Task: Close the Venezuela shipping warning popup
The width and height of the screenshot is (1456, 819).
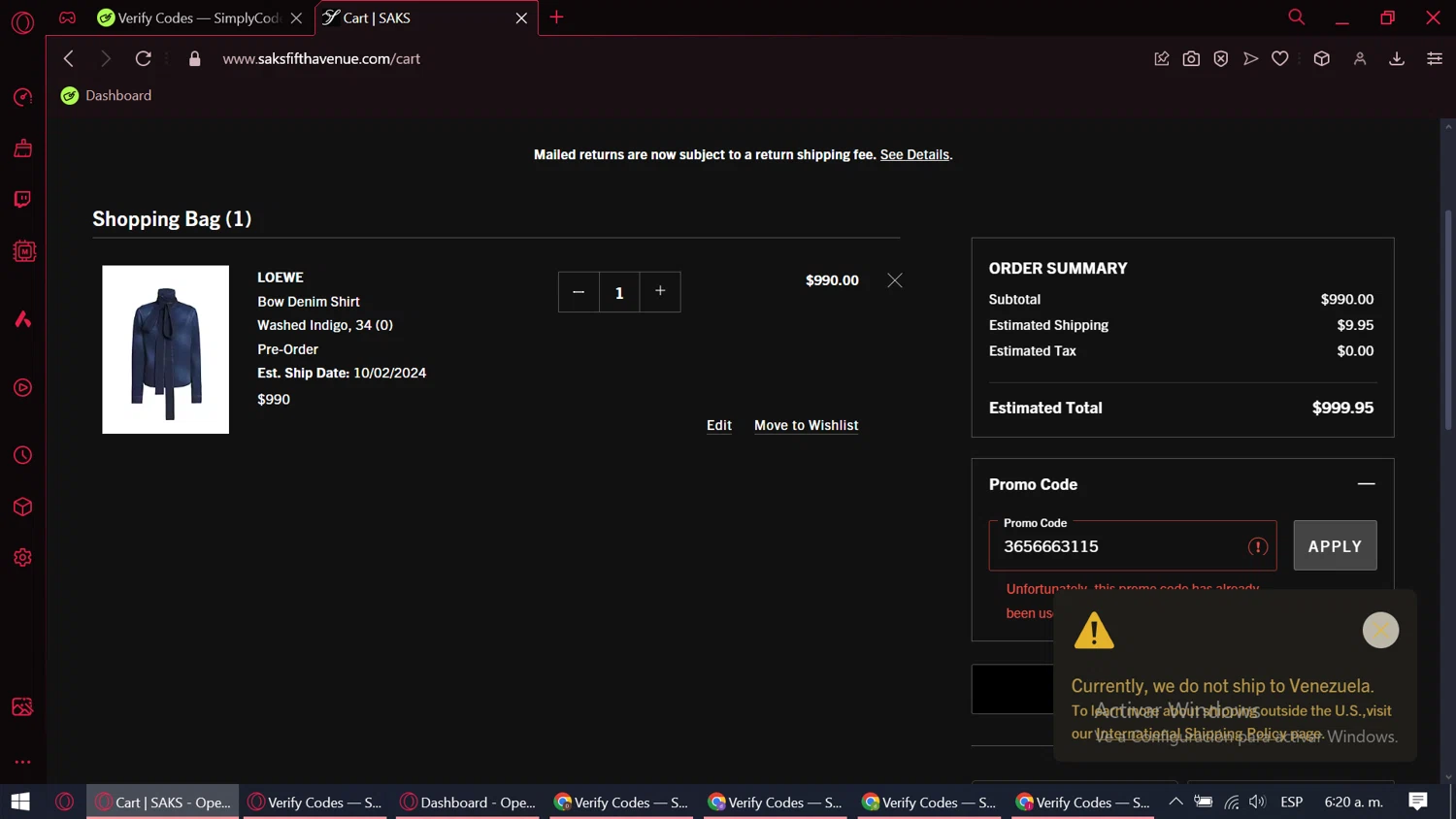Action: [x=1380, y=630]
